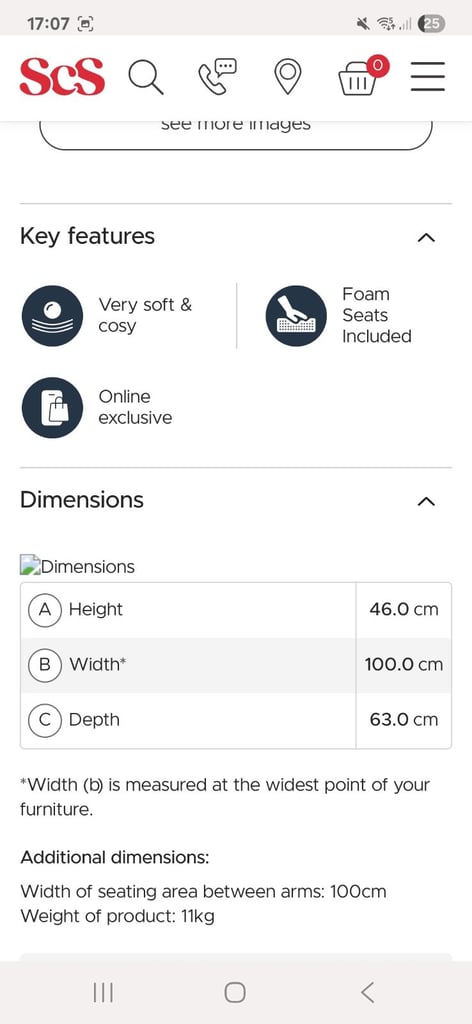Open the search magnifier icon
The image size is (472, 1024).
point(145,77)
